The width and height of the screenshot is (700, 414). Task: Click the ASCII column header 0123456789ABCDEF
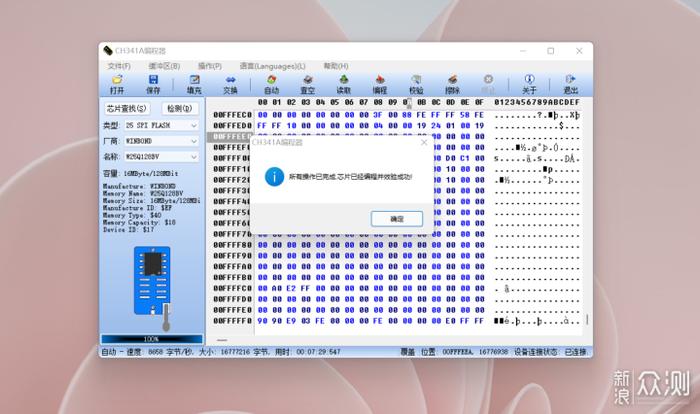tap(537, 102)
